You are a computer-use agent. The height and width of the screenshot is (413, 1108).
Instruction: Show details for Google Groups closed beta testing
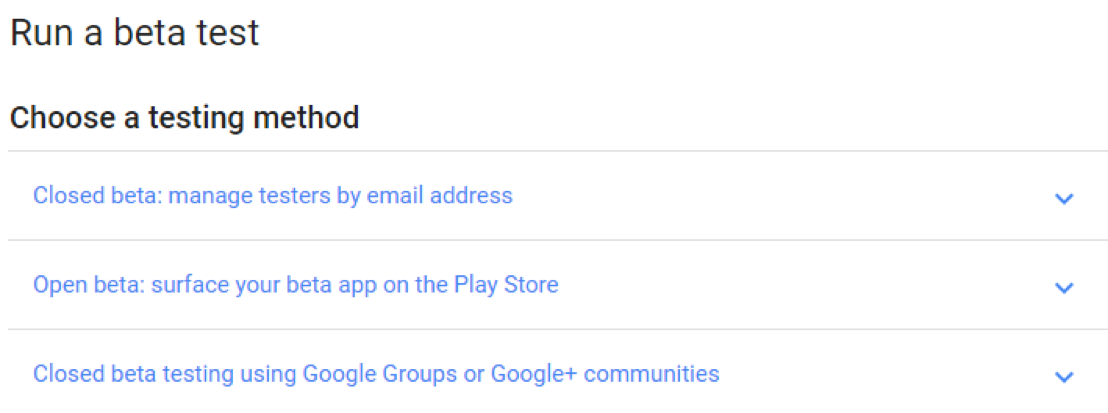(1064, 377)
